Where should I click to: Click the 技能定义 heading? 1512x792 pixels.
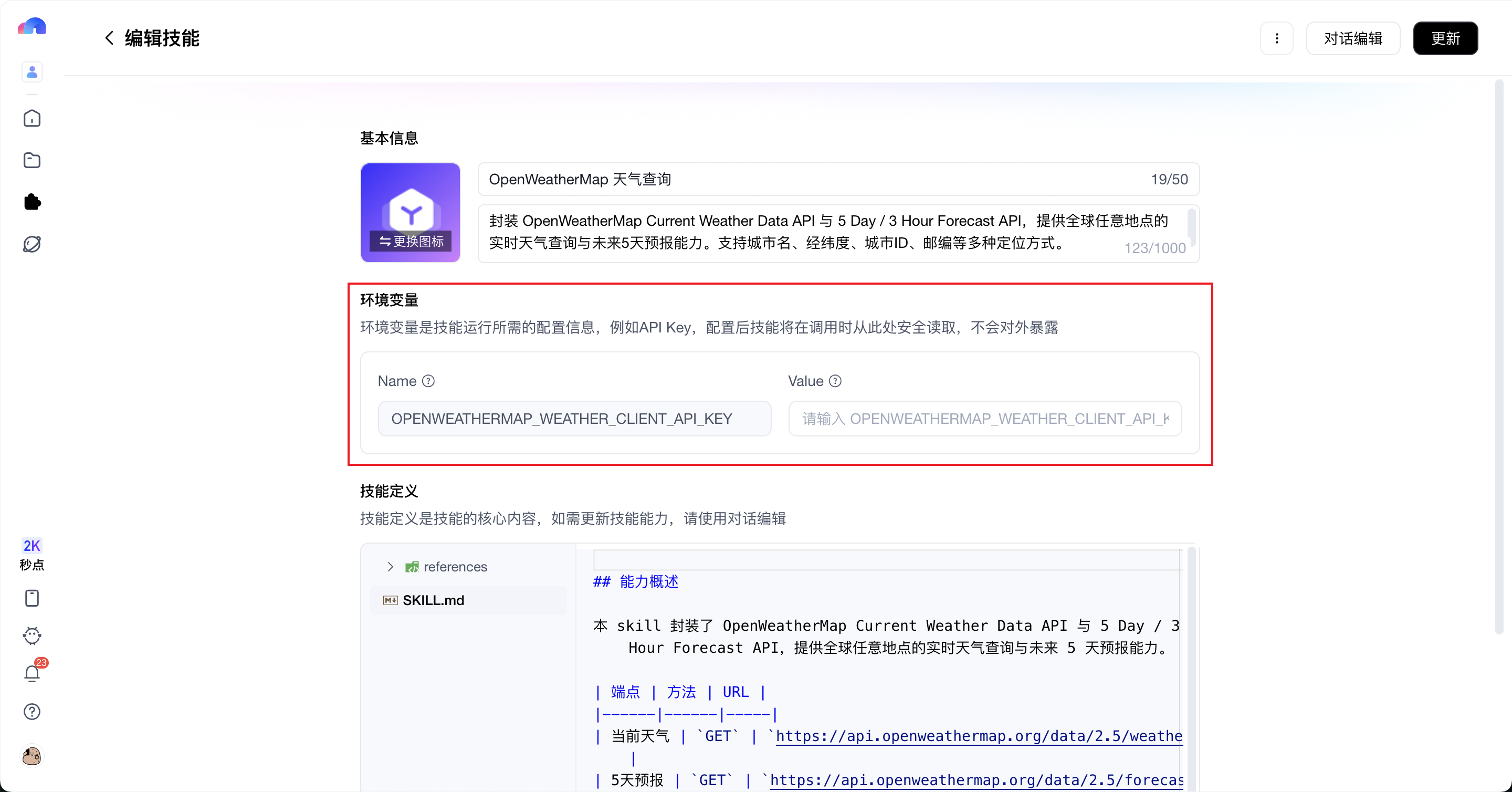pos(388,492)
